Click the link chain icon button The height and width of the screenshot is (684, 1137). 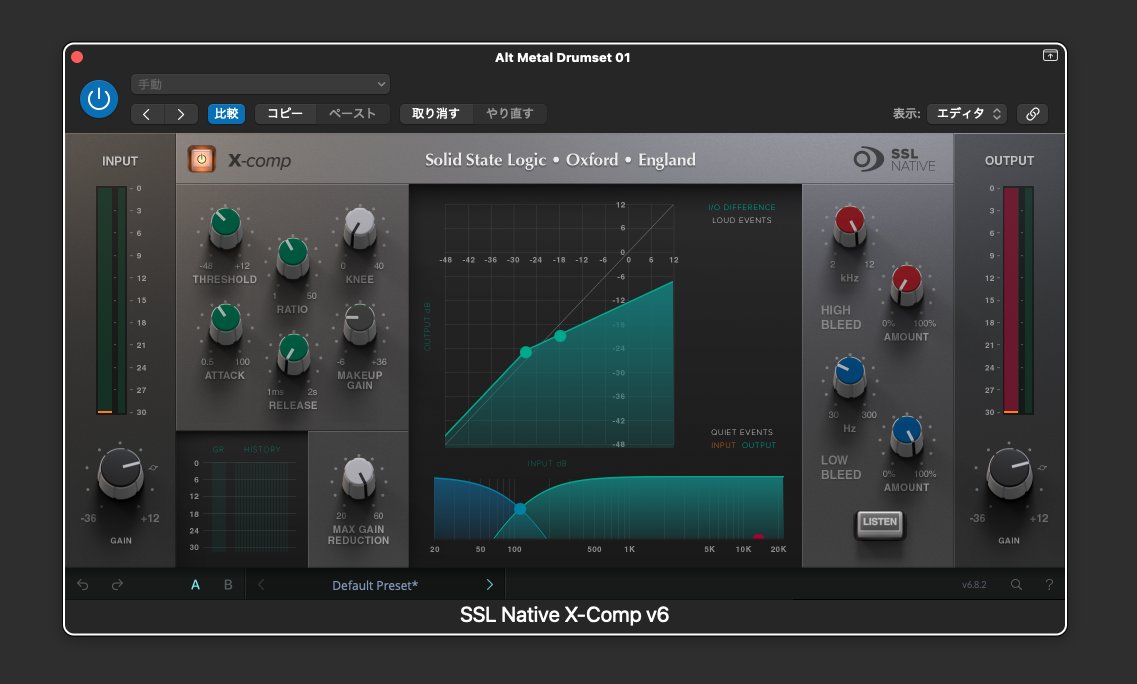(1033, 114)
